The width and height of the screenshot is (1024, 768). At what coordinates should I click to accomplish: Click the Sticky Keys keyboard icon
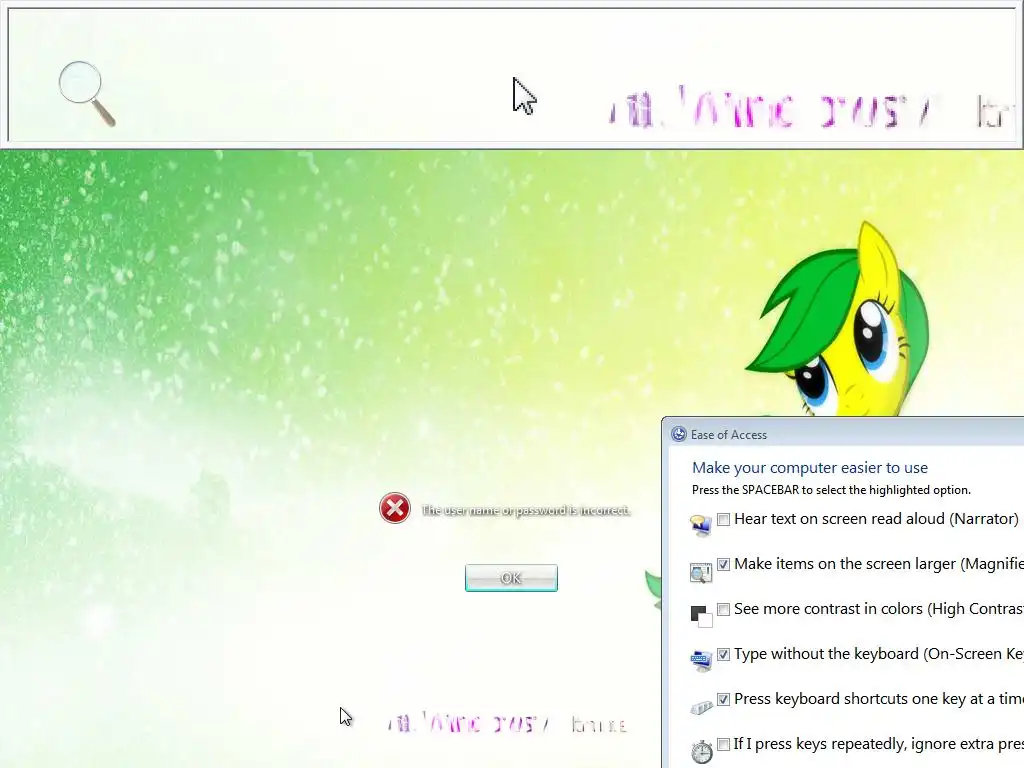(x=701, y=707)
